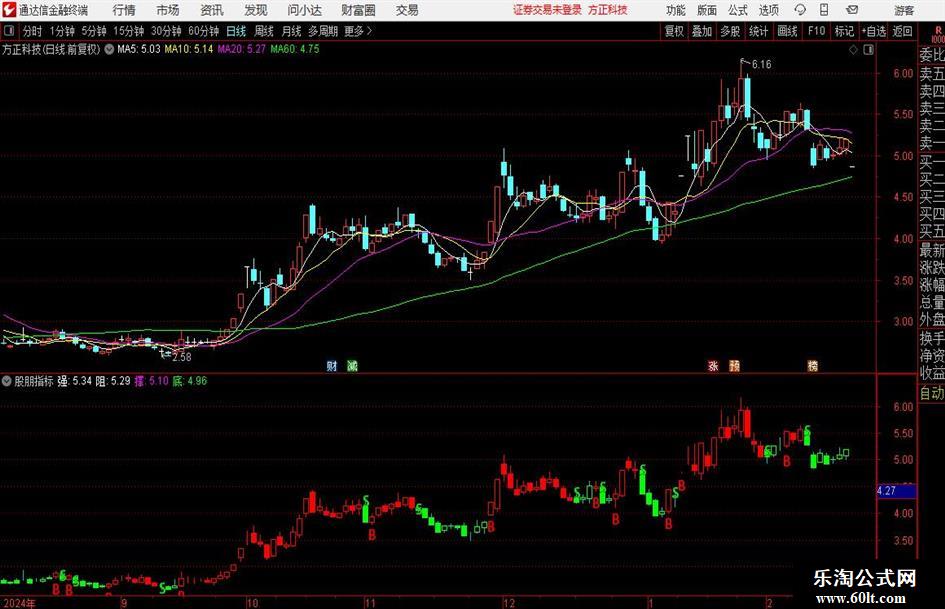The height and width of the screenshot is (609, 945).
Task: Click the 涨 info marker
Action: (x=713, y=365)
